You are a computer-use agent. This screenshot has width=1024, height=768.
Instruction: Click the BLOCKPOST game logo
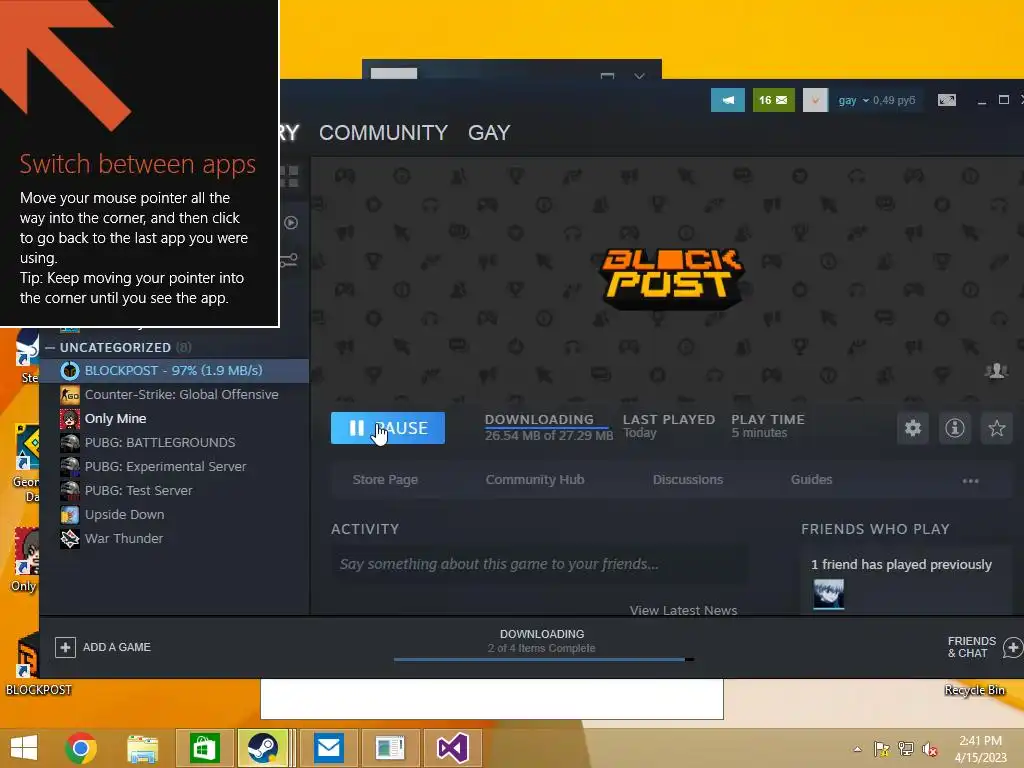point(672,279)
